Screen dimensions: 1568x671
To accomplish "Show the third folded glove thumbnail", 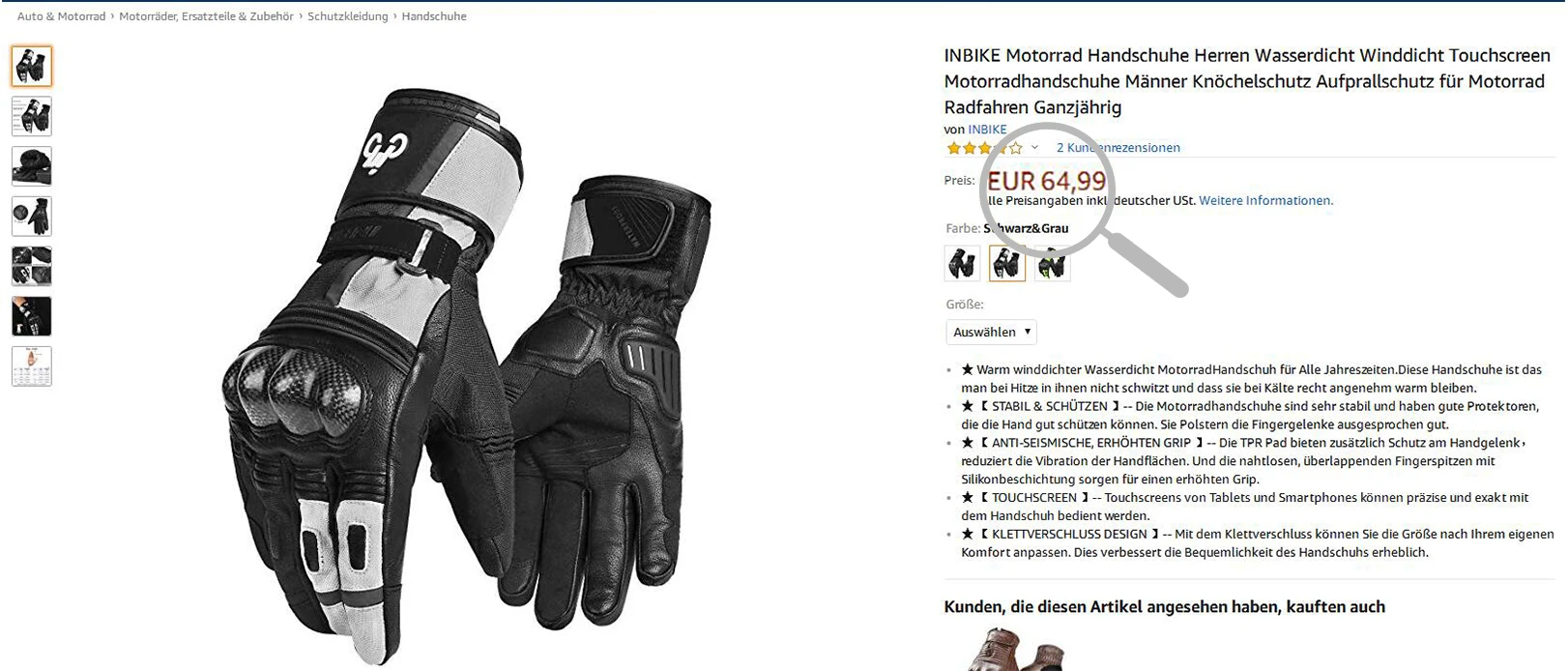I will point(32,166).
